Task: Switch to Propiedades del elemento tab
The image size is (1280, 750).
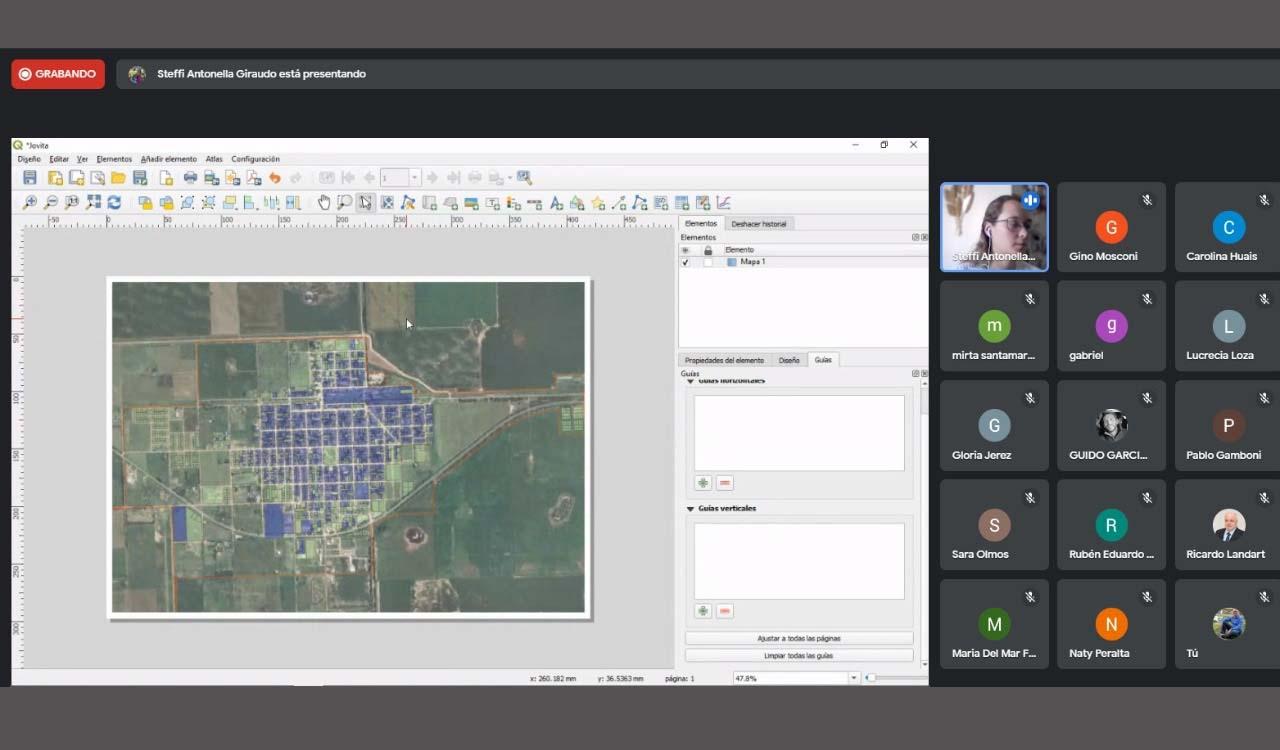Action: click(724, 360)
